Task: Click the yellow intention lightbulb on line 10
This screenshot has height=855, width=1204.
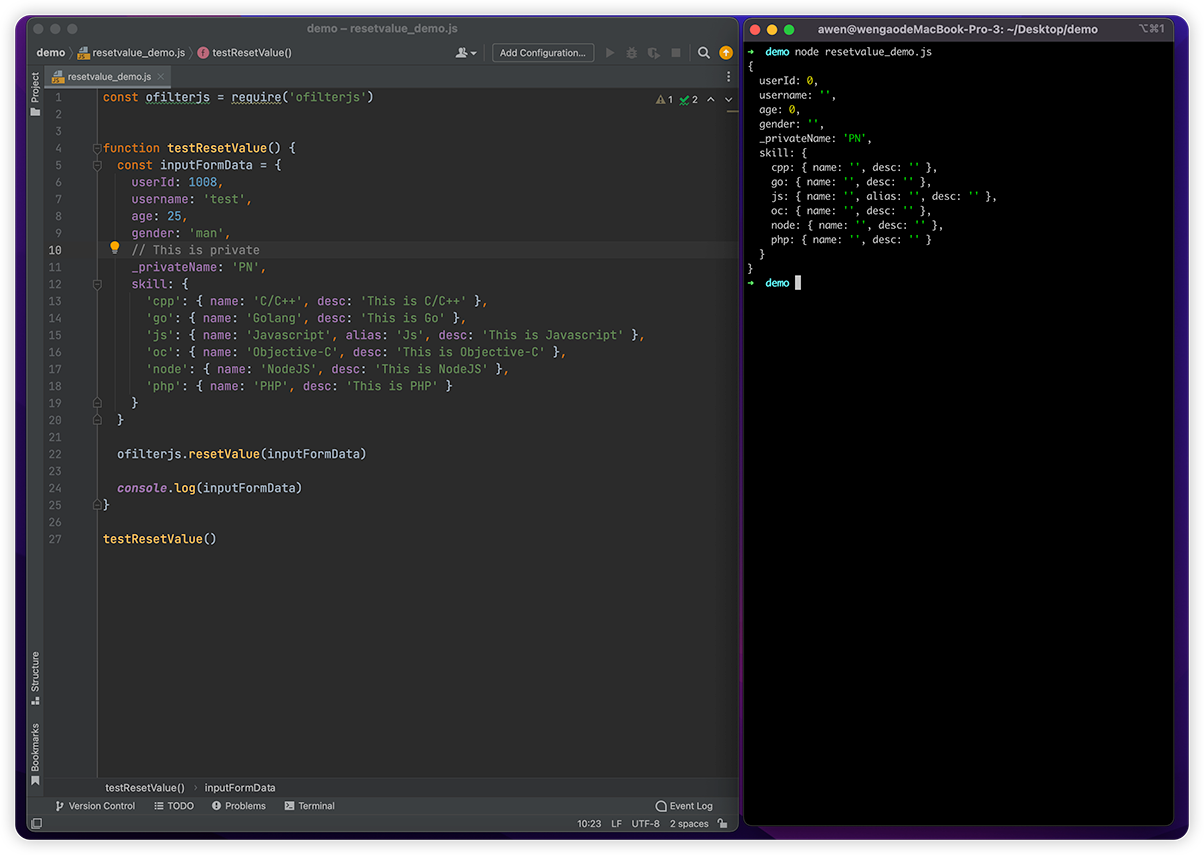Action: 115,248
